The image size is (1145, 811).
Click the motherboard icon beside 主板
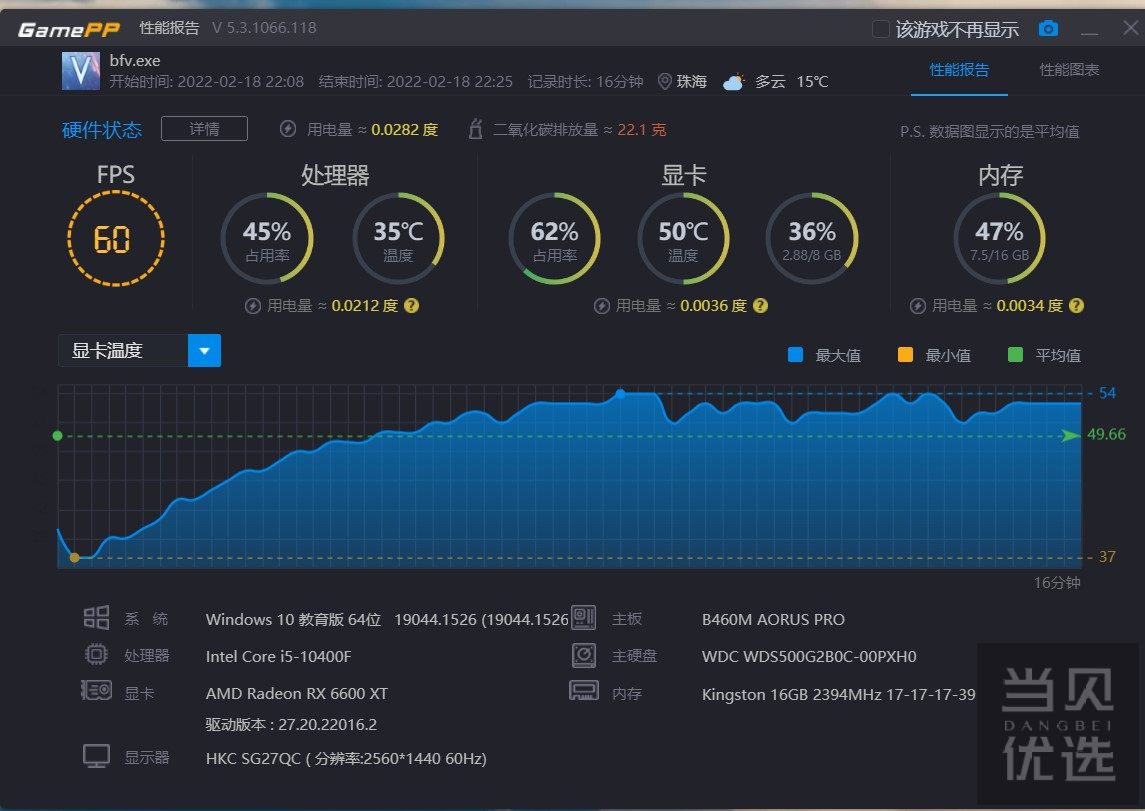(x=583, y=618)
